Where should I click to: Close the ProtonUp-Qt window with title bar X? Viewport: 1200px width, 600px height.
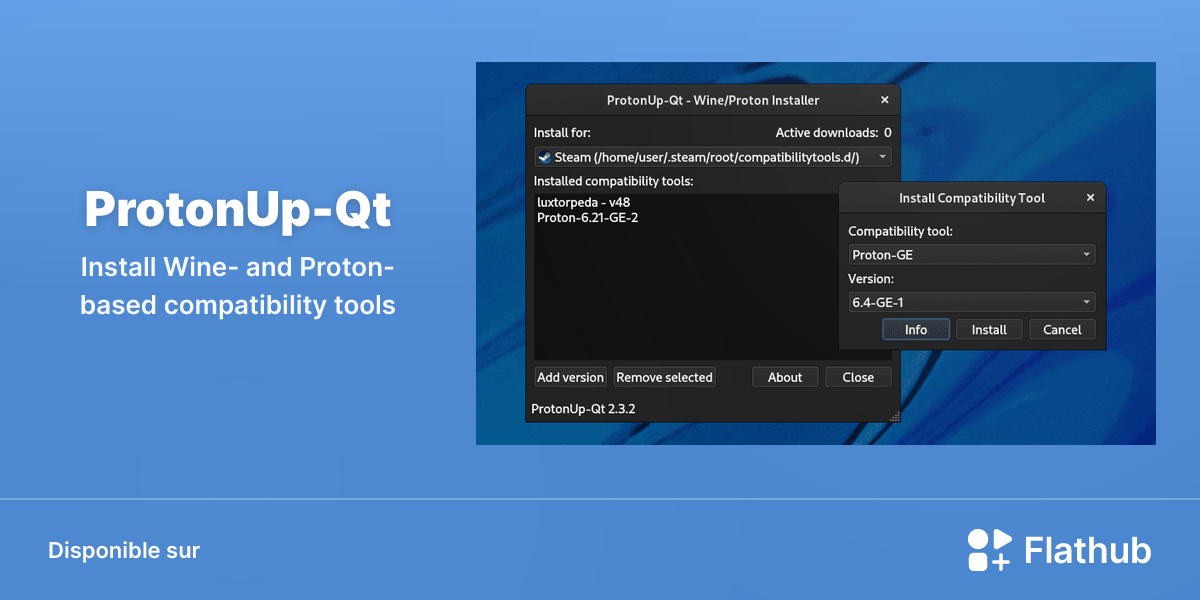[885, 100]
